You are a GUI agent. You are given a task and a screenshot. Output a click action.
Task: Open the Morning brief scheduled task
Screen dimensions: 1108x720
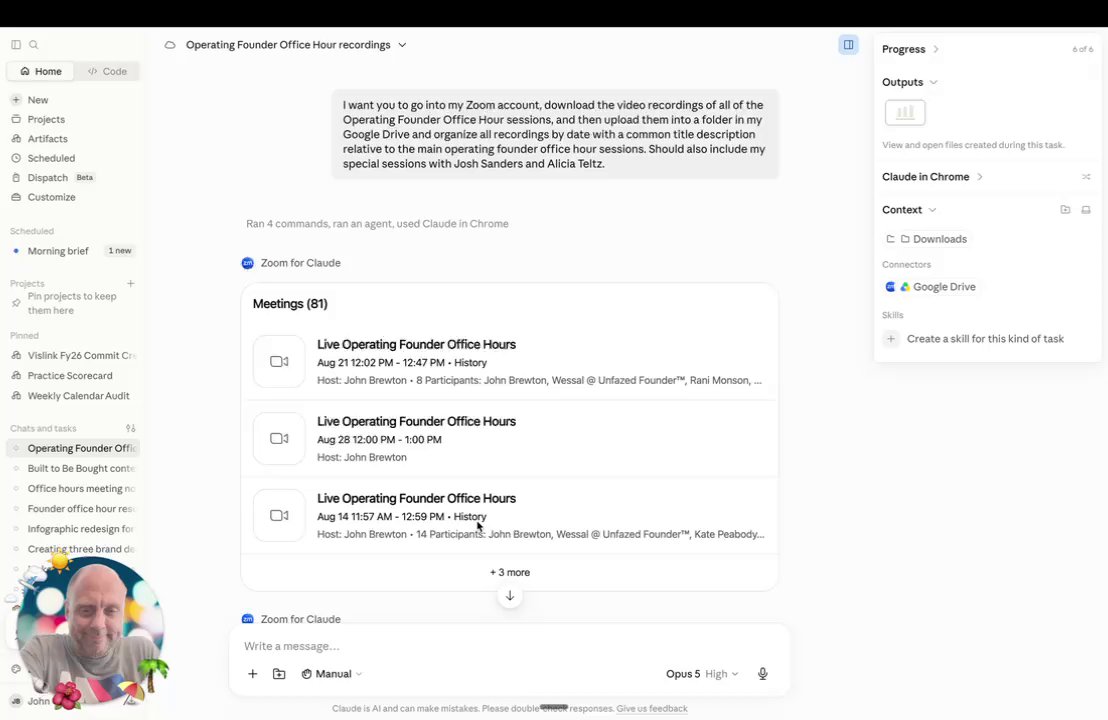coord(73,251)
